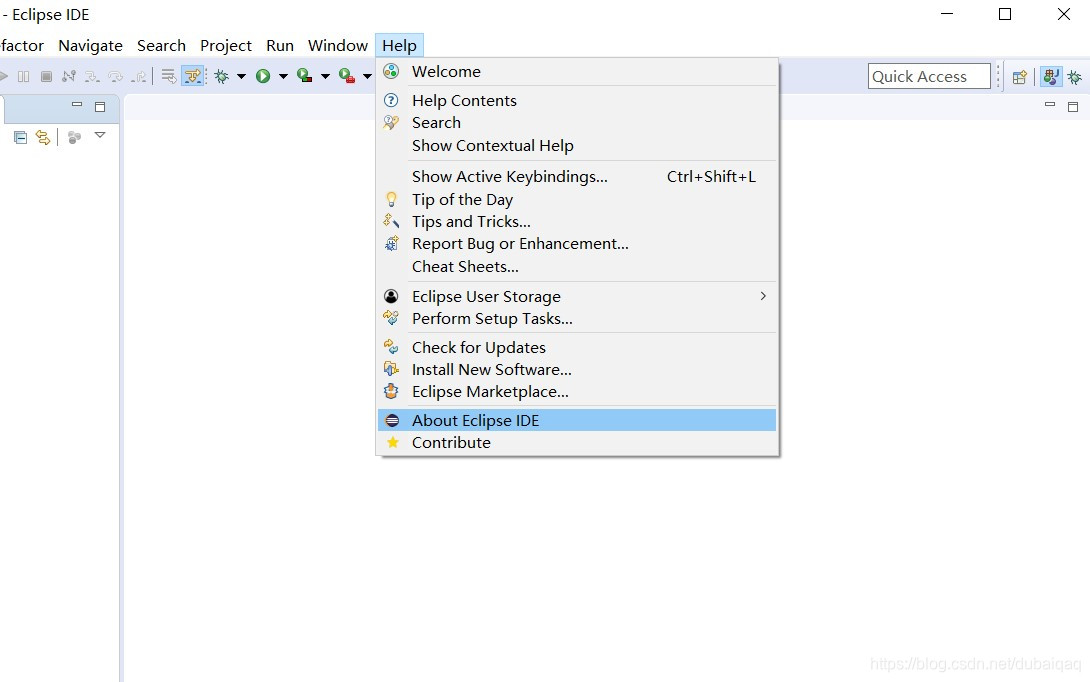1090x682 pixels.
Task: Select Check for Updates
Action: tap(577, 348)
